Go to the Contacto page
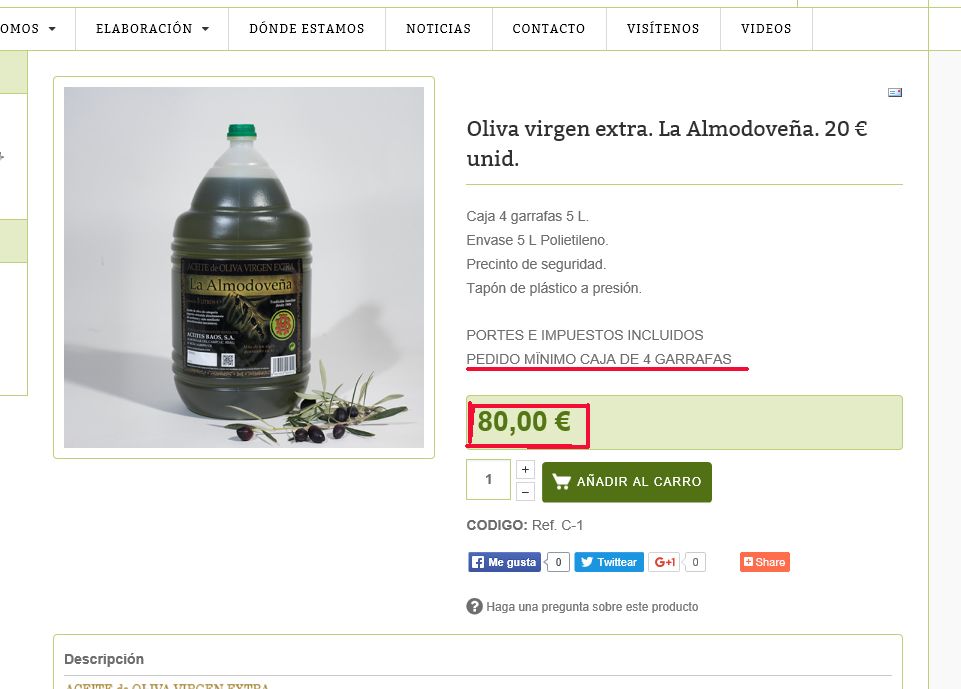The width and height of the screenshot is (961, 689). point(549,29)
